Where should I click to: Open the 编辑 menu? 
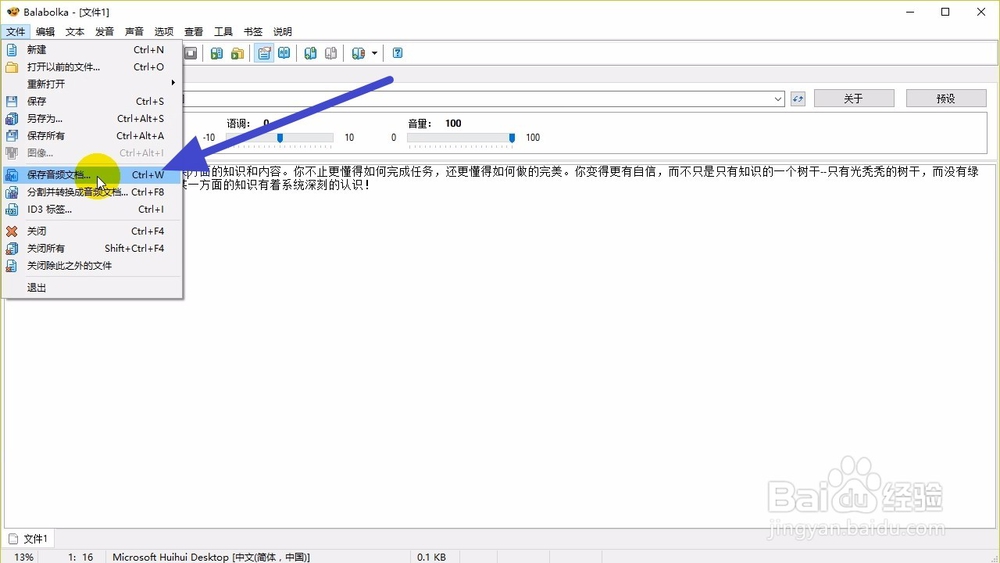pos(45,31)
